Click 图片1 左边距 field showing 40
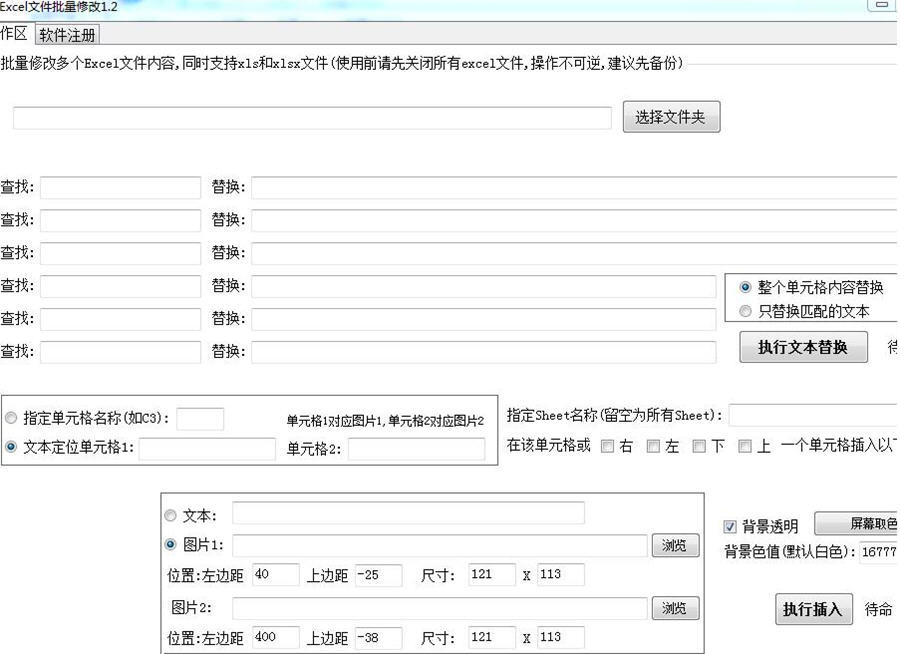Viewport: 900px width, 654px height. click(x=275, y=575)
